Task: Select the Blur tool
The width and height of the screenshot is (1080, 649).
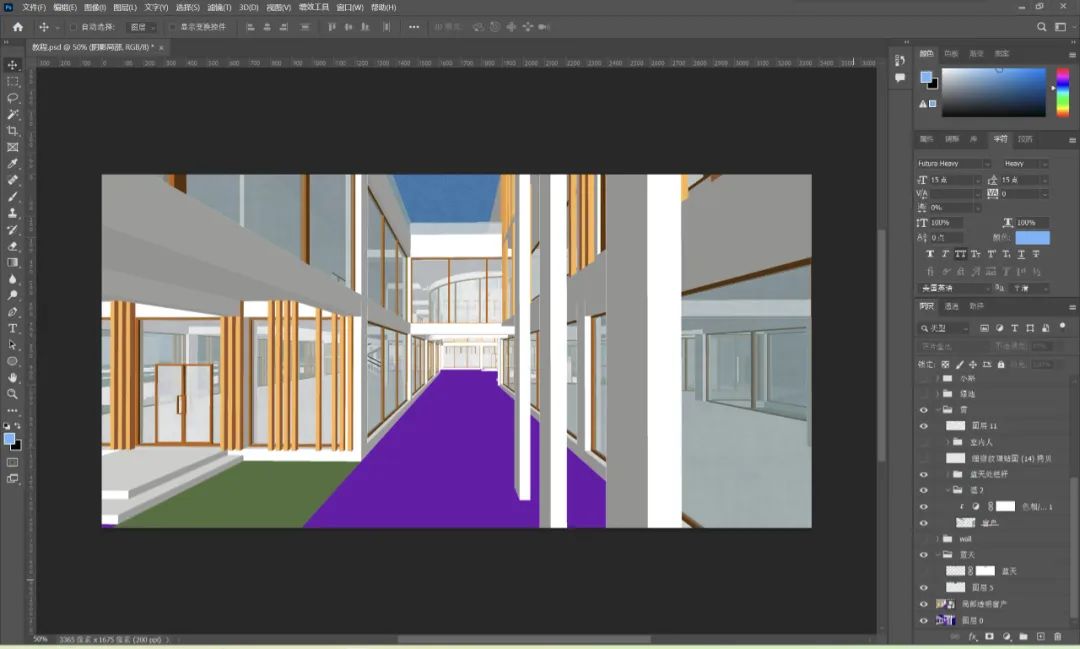Action: (x=12, y=279)
